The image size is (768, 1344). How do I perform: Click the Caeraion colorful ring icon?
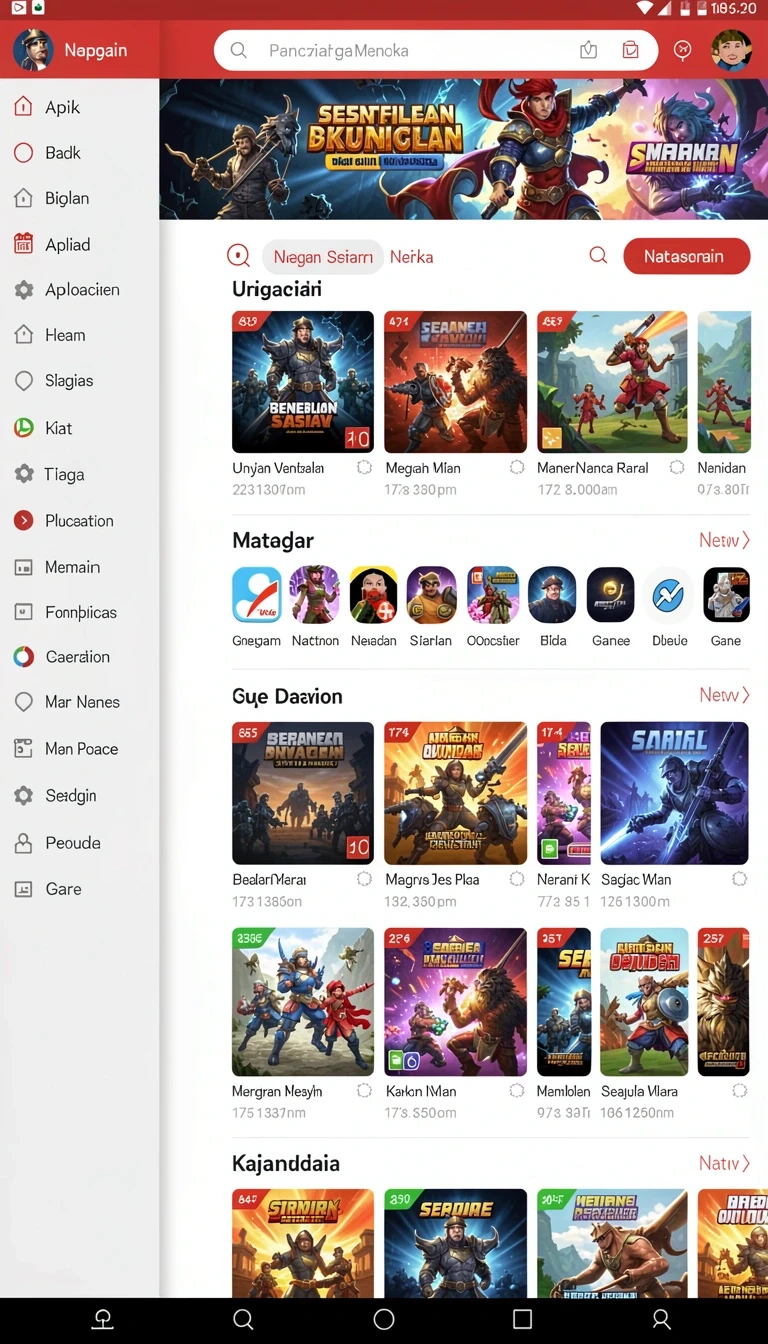(x=23, y=657)
